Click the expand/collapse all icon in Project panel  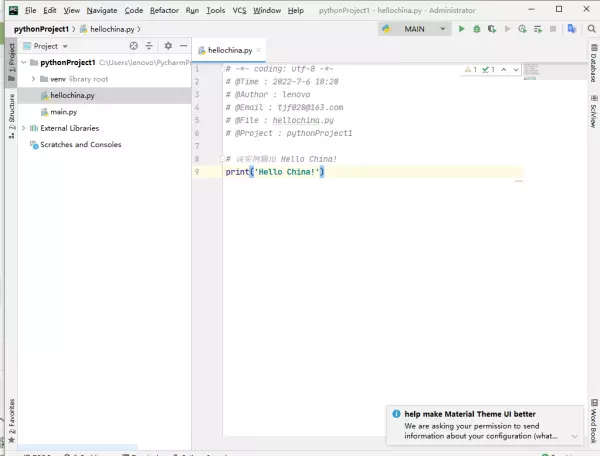[x=149, y=46]
